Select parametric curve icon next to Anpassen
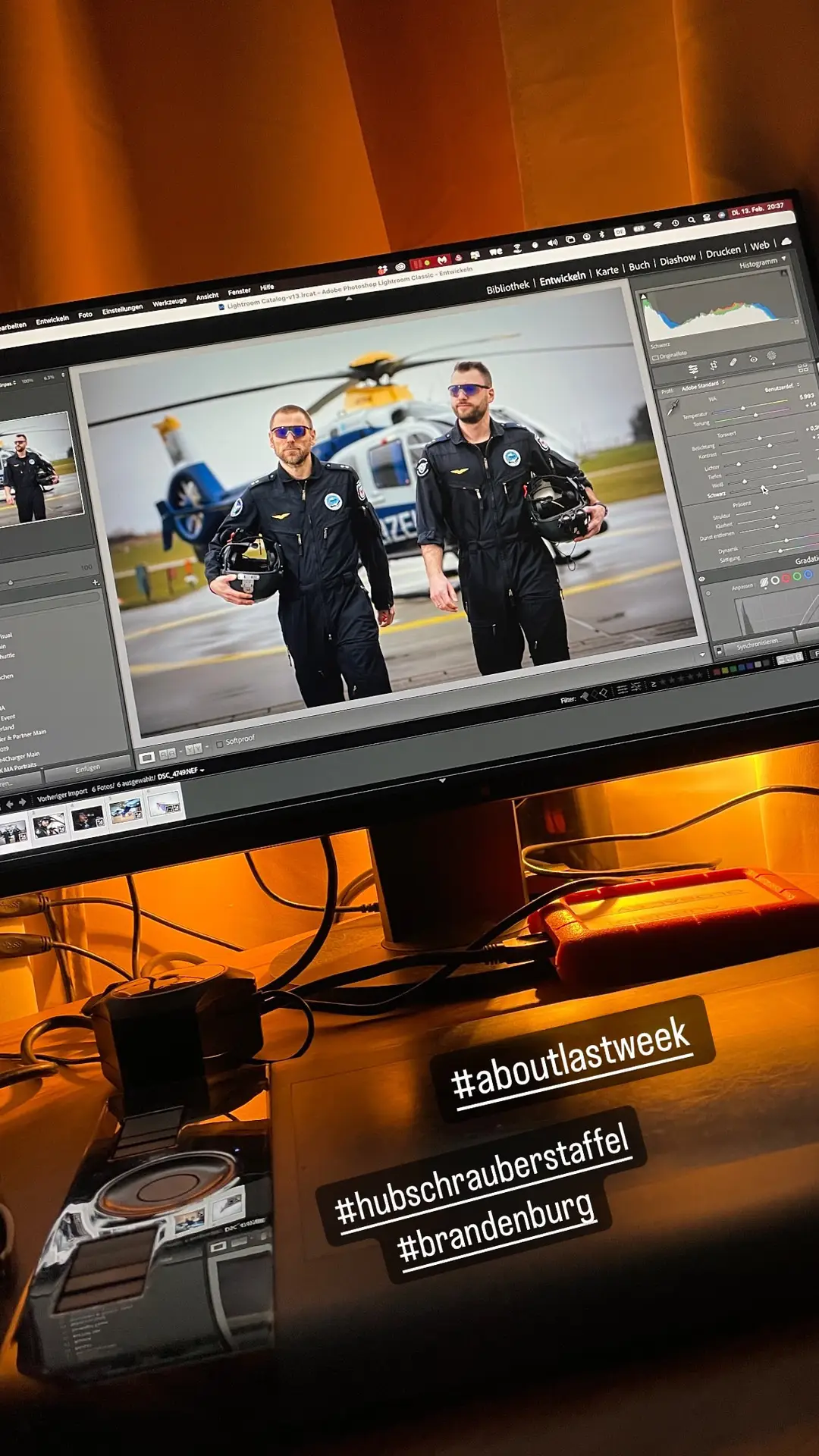This screenshot has width=819, height=1456. coord(764,582)
